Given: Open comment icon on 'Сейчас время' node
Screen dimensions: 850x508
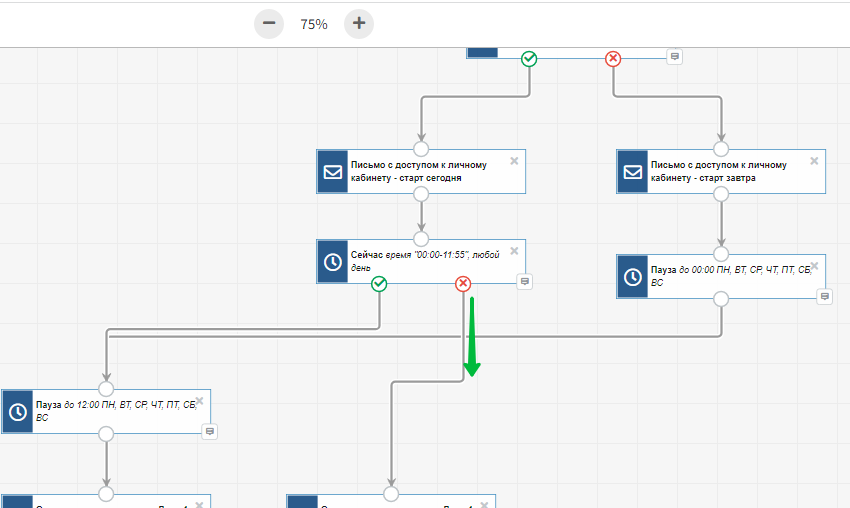Looking at the screenshot, I should point(524,283).
